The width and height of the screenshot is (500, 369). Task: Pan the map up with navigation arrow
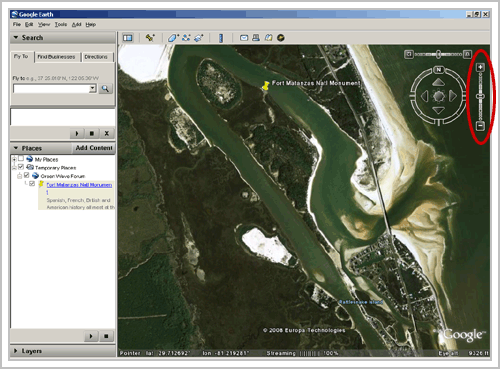[x=438, y=82]
